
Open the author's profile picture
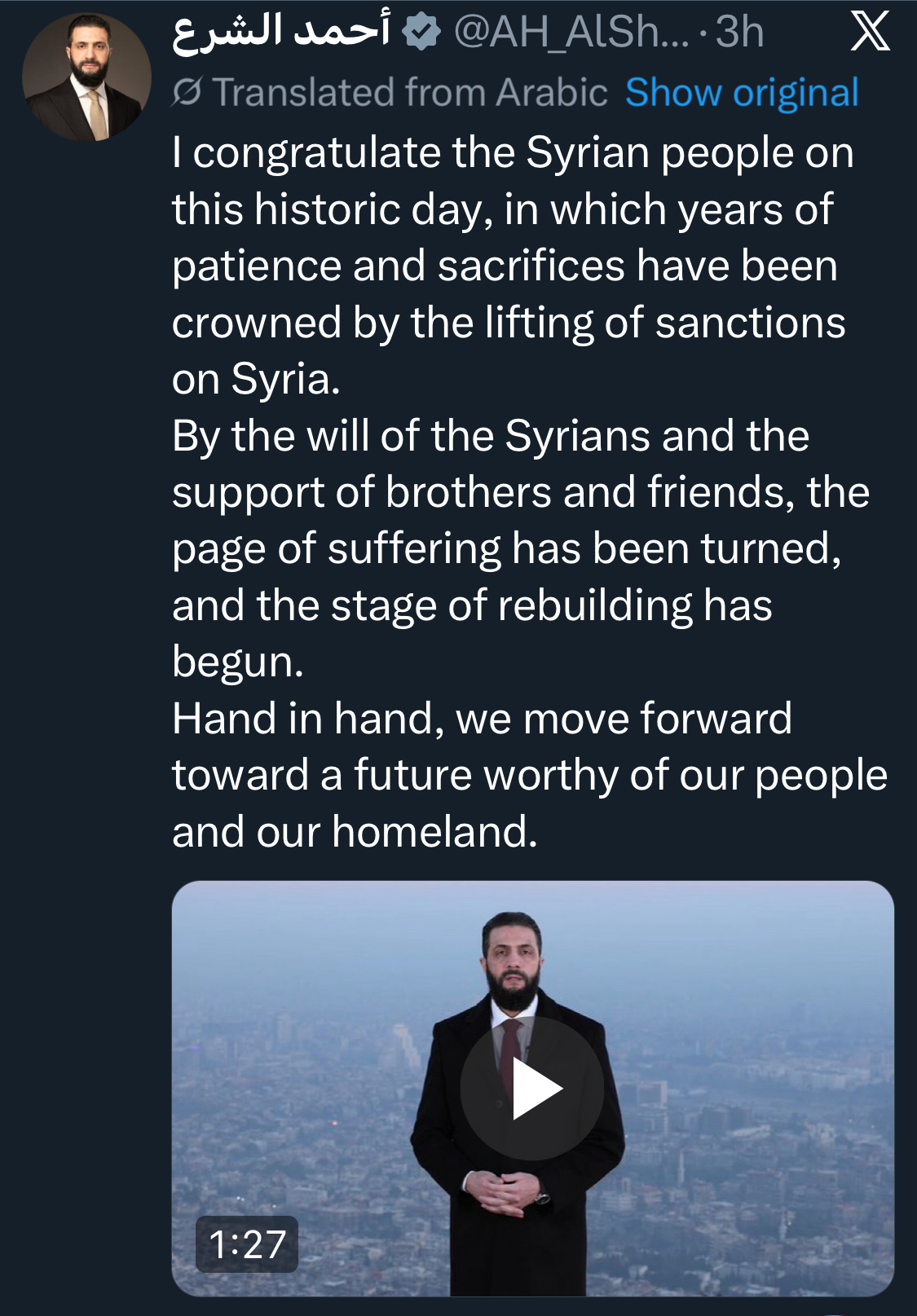point(86,77)
